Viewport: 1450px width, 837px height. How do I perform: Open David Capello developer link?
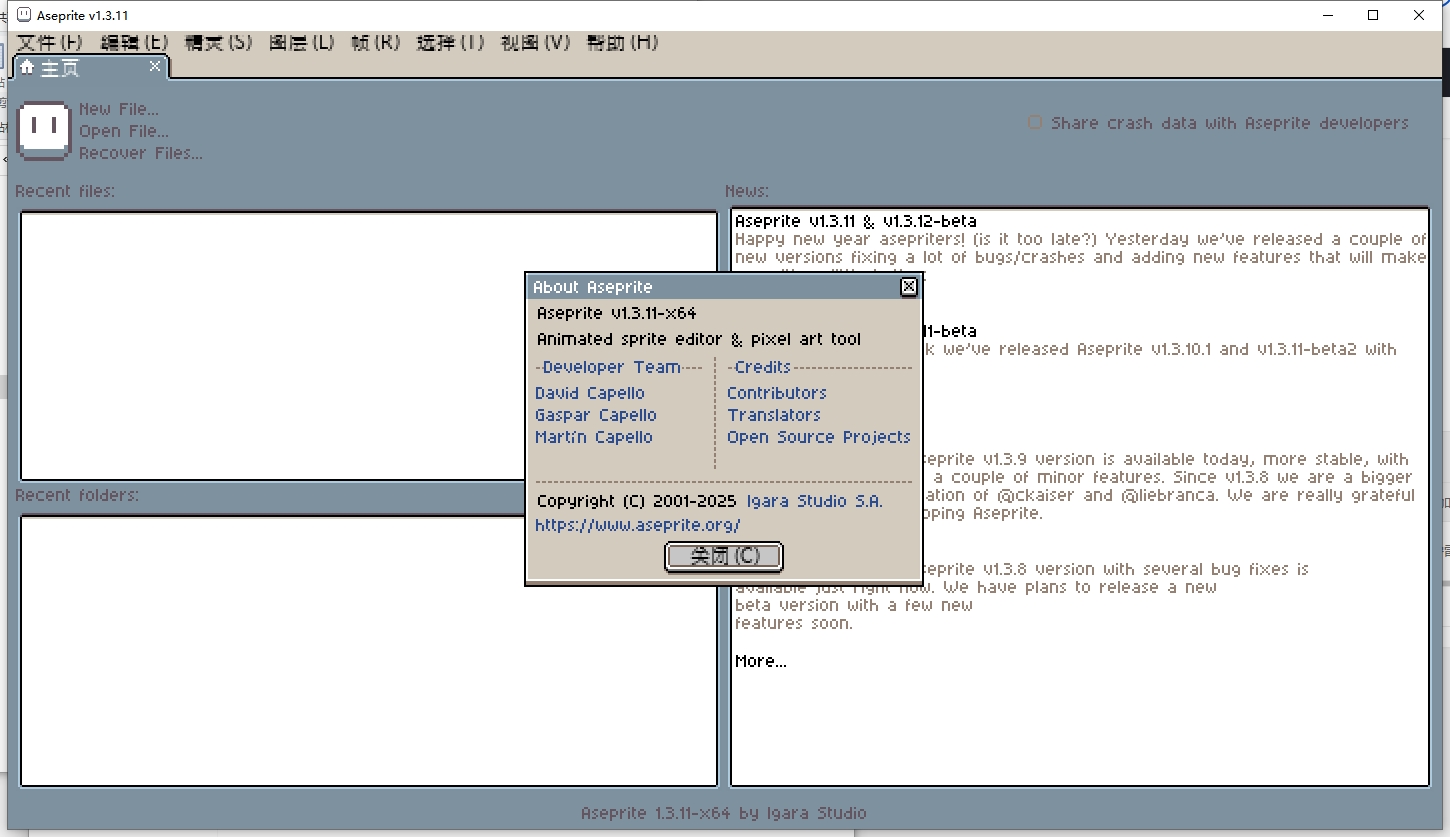click(590, 393)
